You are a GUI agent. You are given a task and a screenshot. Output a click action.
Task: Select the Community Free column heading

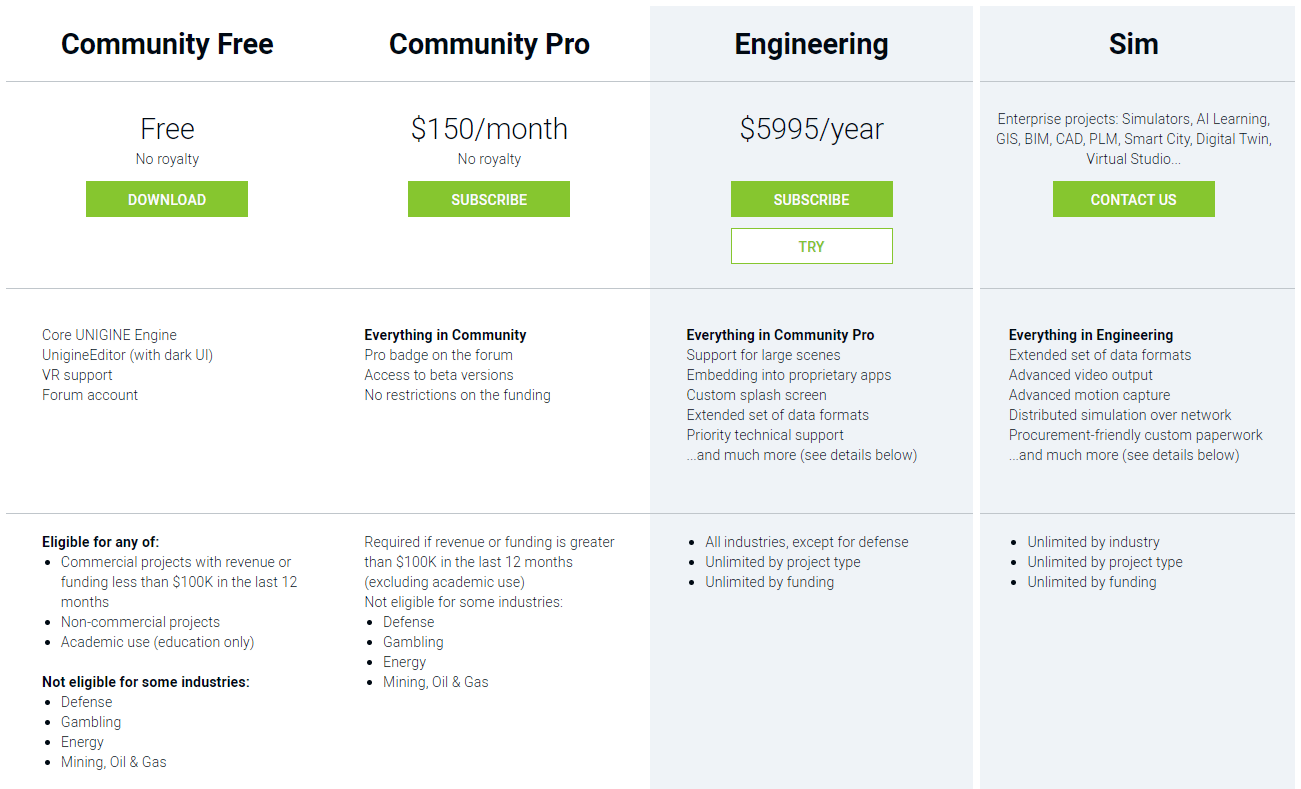[167, 44]
